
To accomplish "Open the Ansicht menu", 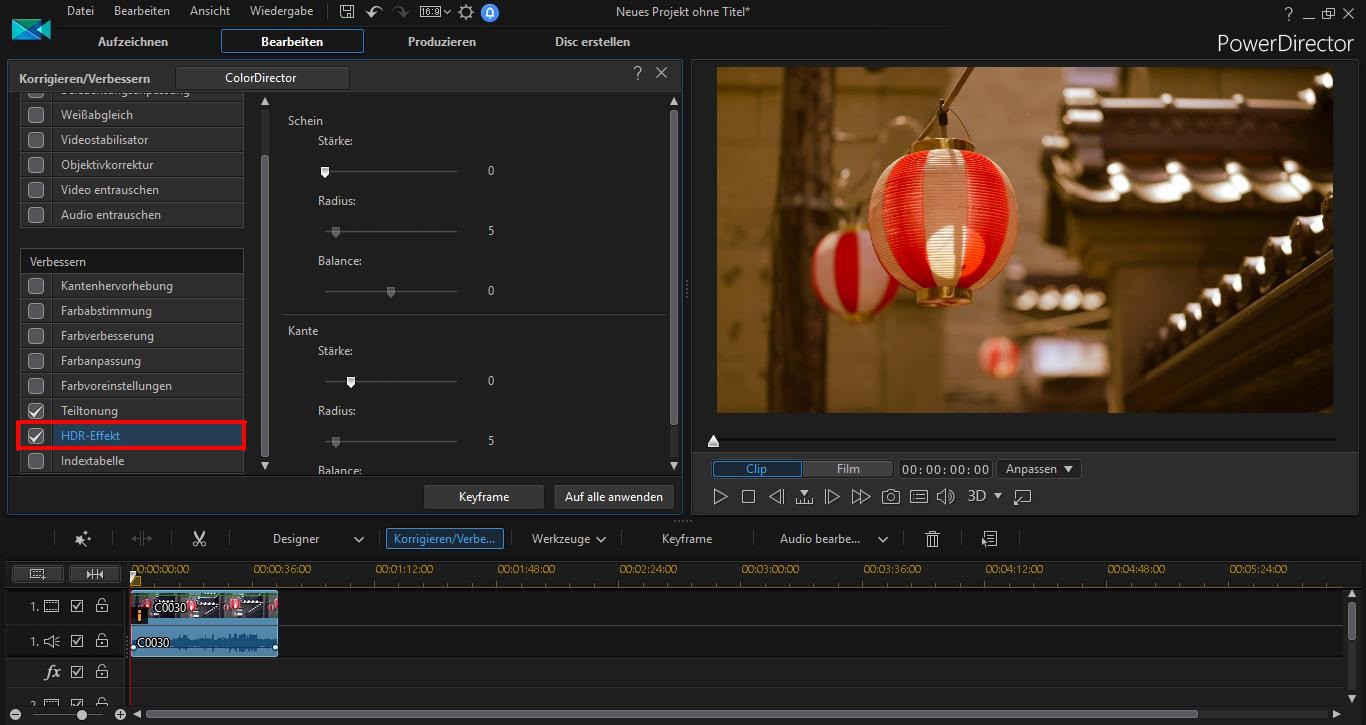I will coord(210,11).
